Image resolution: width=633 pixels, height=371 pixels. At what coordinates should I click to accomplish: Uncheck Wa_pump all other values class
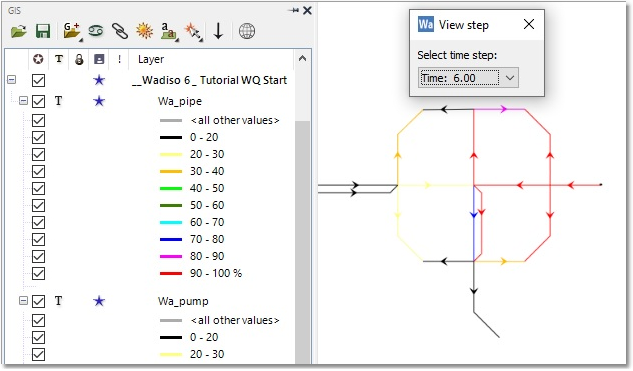tap(38, 321)
